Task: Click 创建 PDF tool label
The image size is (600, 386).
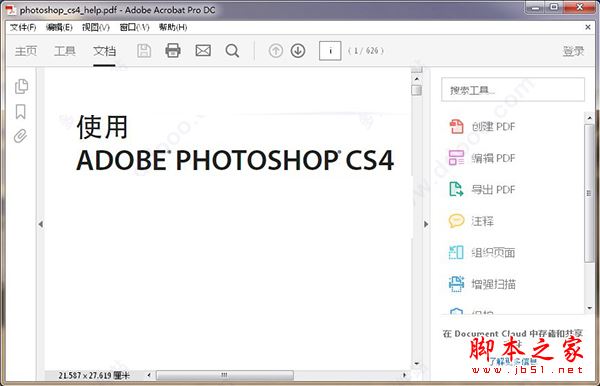Action: click(x=493, y=126)
